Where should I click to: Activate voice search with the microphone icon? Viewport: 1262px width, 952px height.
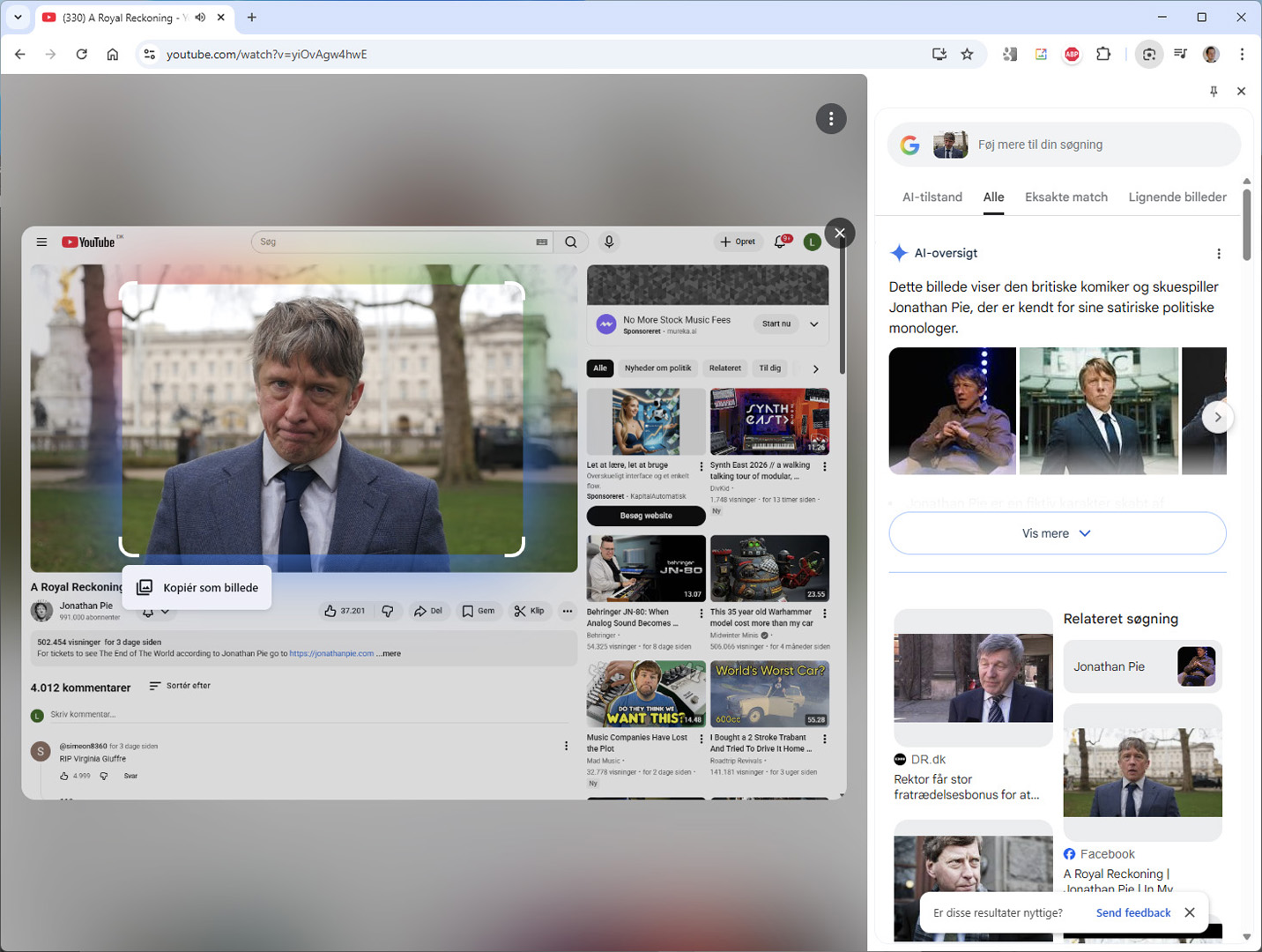click(x=609, y=242)
